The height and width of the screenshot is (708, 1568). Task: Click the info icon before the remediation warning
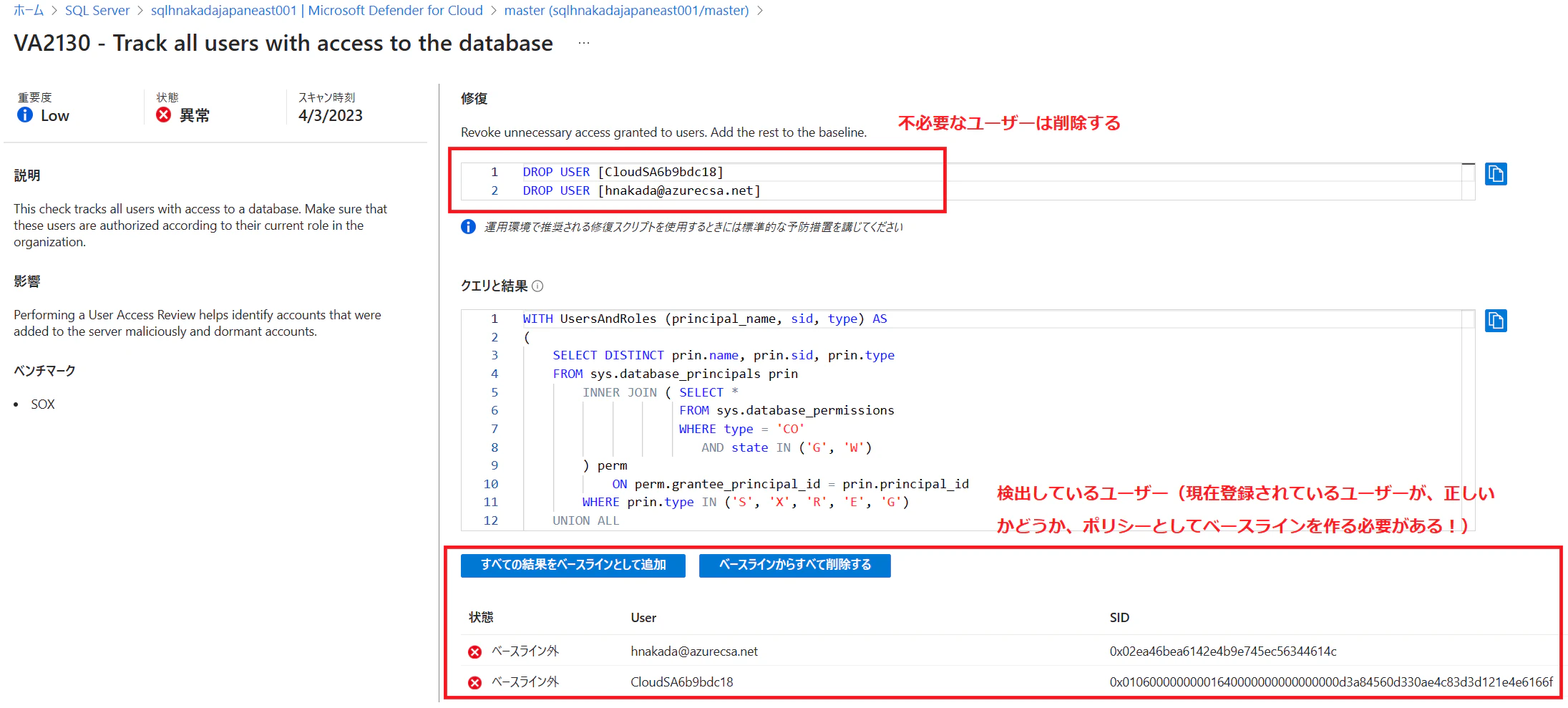[x=468, y=227]
